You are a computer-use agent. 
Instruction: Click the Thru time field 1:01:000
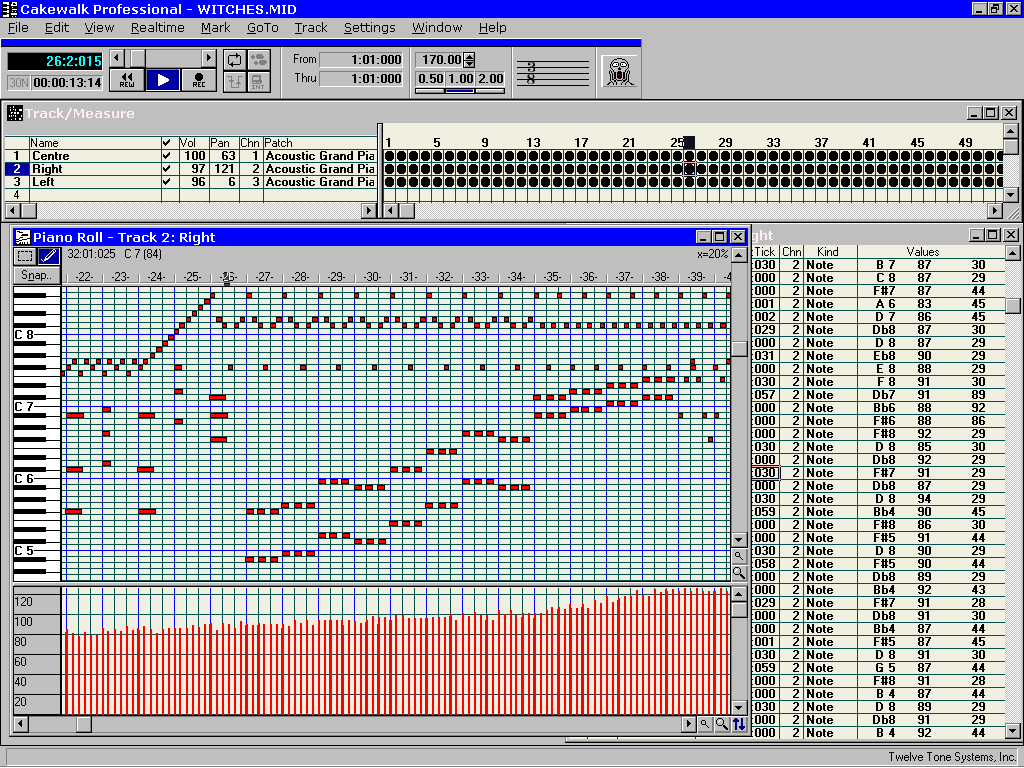tap(362, 78)
